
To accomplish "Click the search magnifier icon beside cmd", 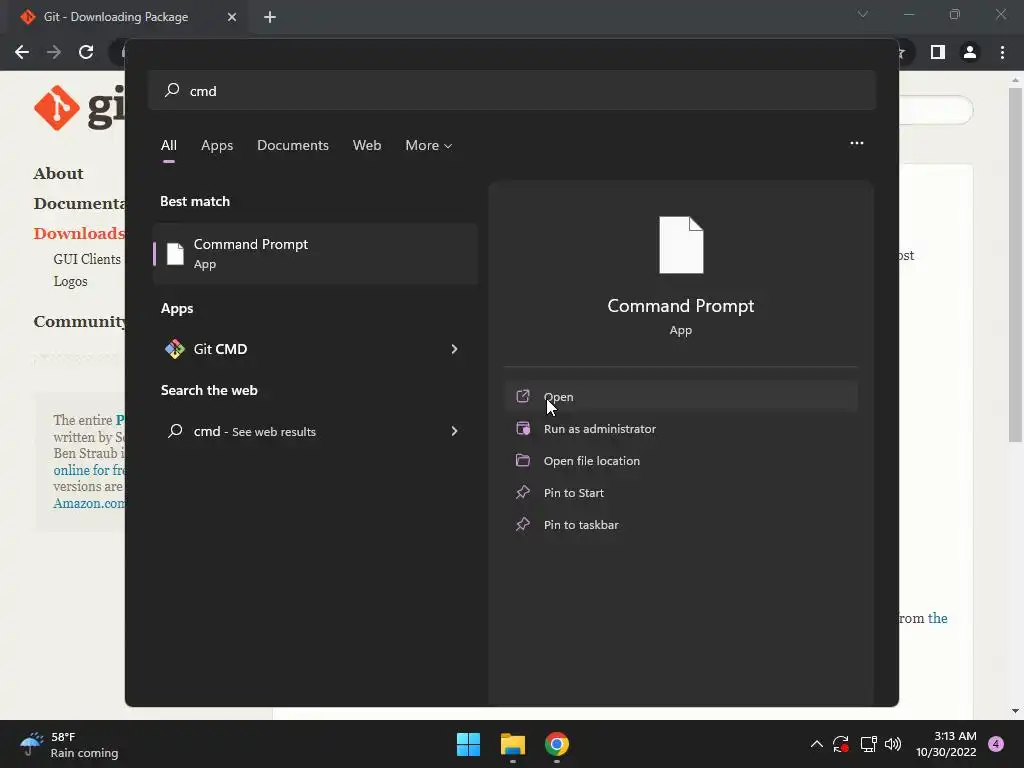I will point(172,90).
